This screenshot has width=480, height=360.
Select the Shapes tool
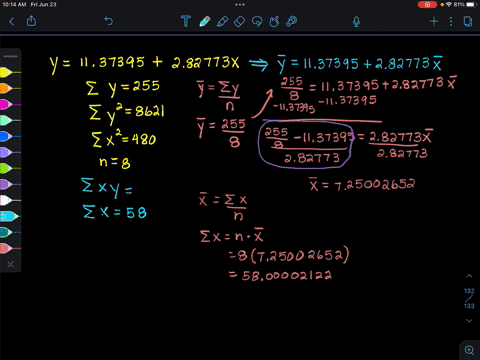click(x=274, y=22)
